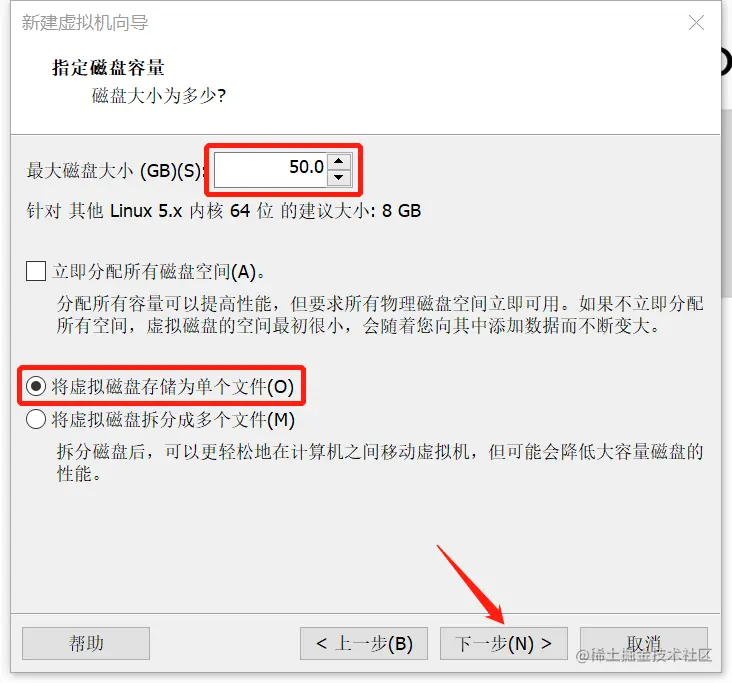Focus the 50.0 maximum disk size field
This screenshot has width=732, height=683.
271,169
